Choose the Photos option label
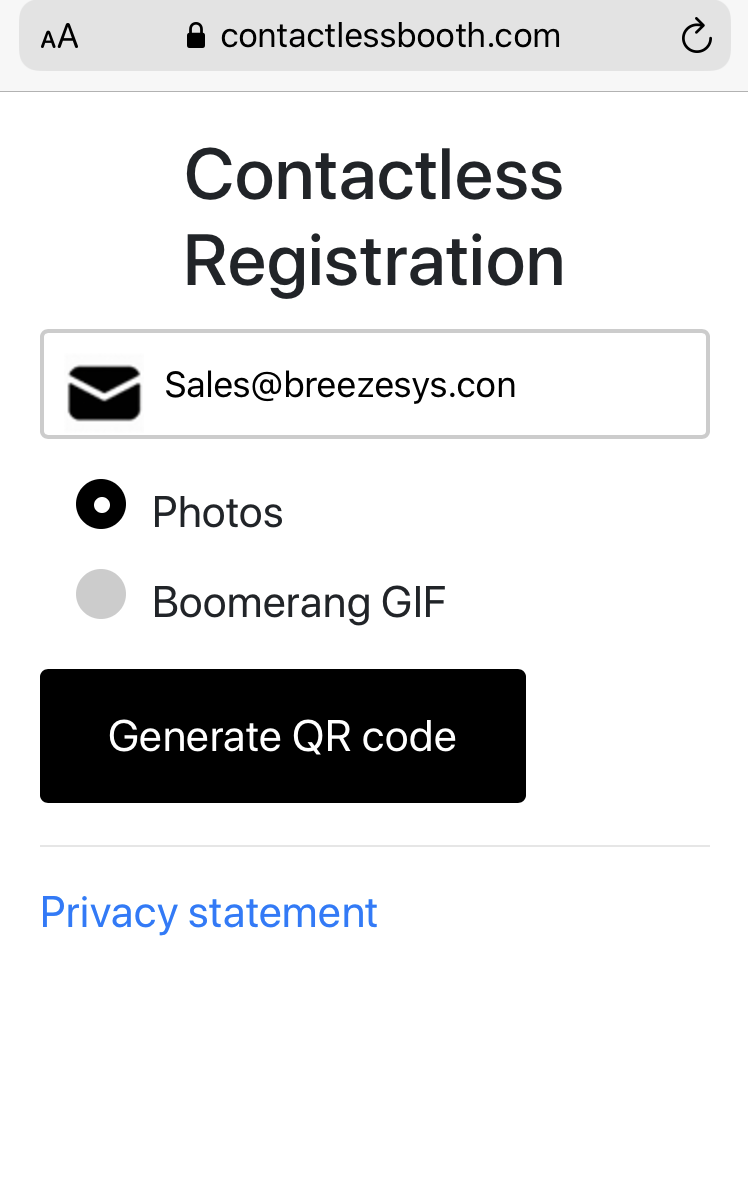The width and height of the screenshot is (748, 1195). (217, 512)
